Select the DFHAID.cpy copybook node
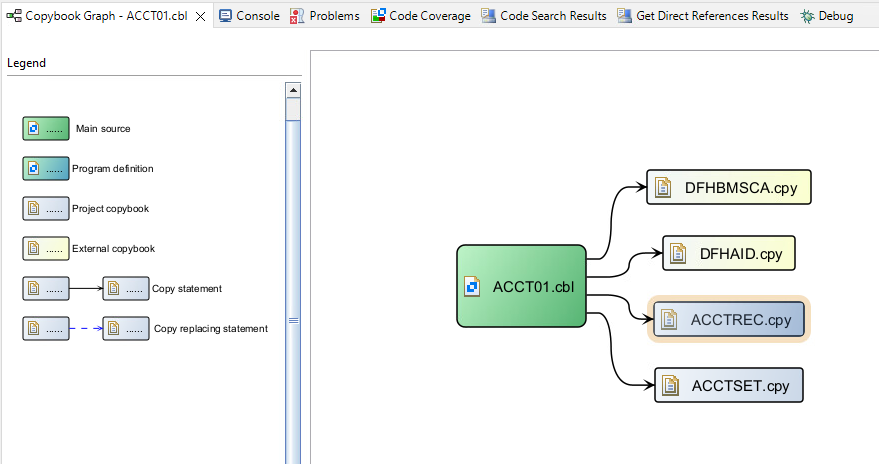The width and height of the screenshot is (879, 464). [x=728, y=253]
